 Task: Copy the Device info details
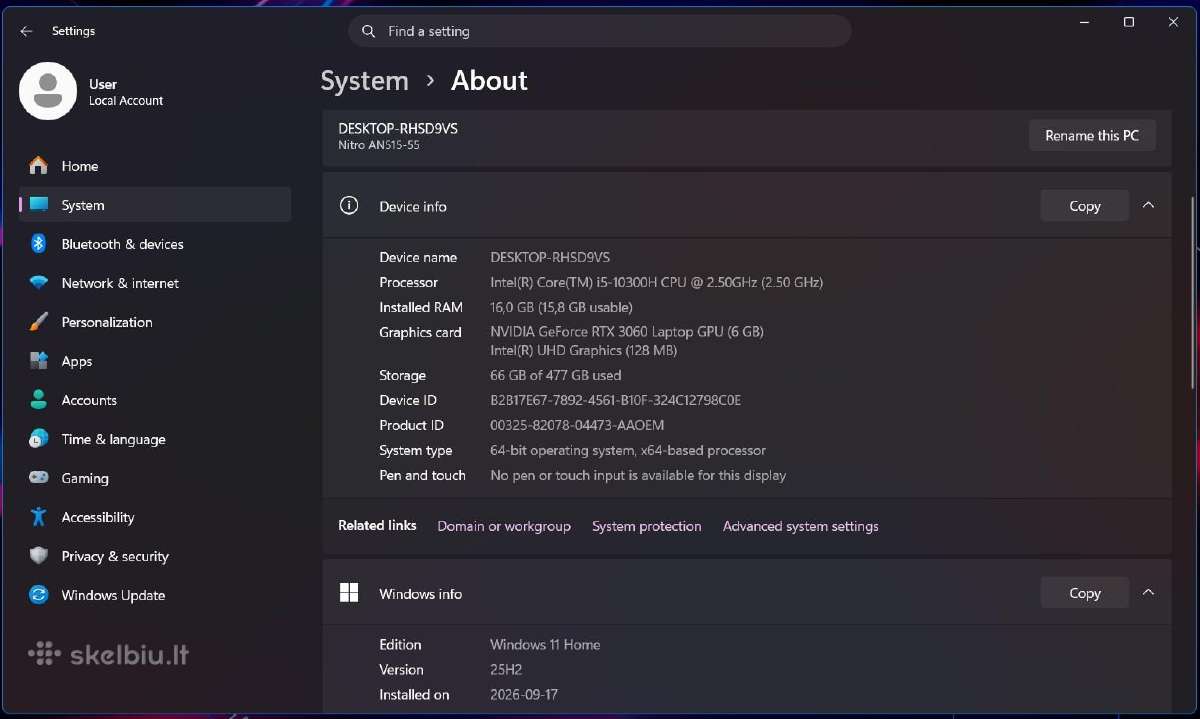[x=1085, y=206]
